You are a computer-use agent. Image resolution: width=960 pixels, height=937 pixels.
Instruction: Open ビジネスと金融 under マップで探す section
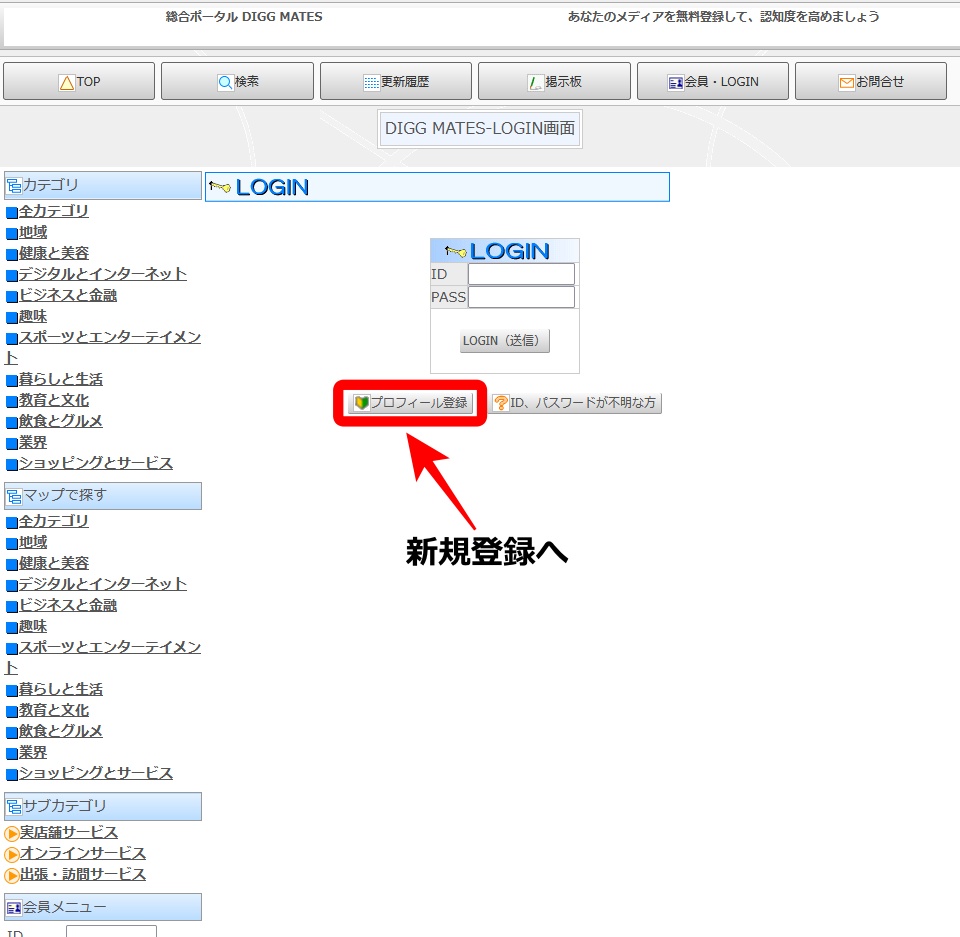pyautogui.click(x=67, y=605)
